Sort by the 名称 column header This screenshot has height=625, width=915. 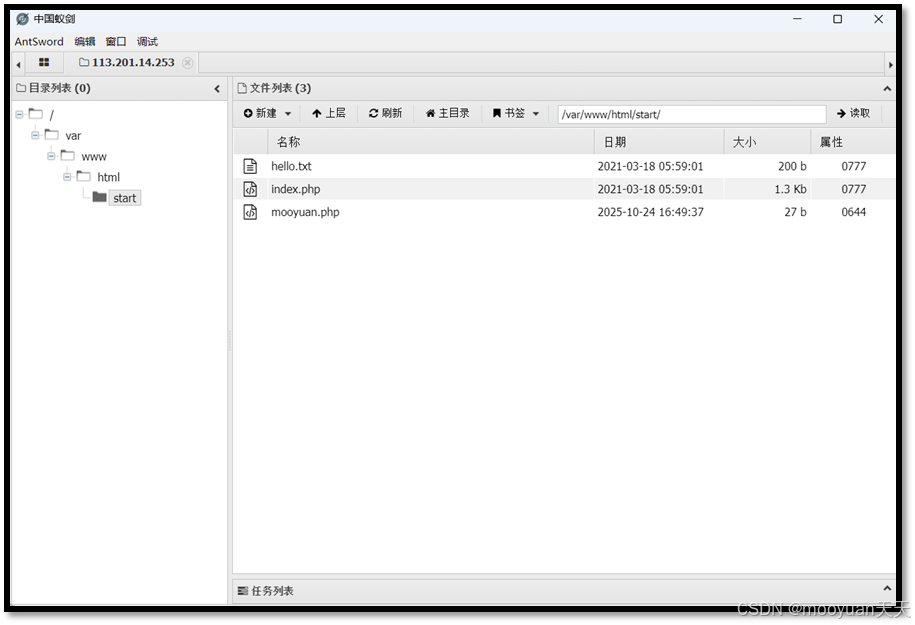coord(431,142)
